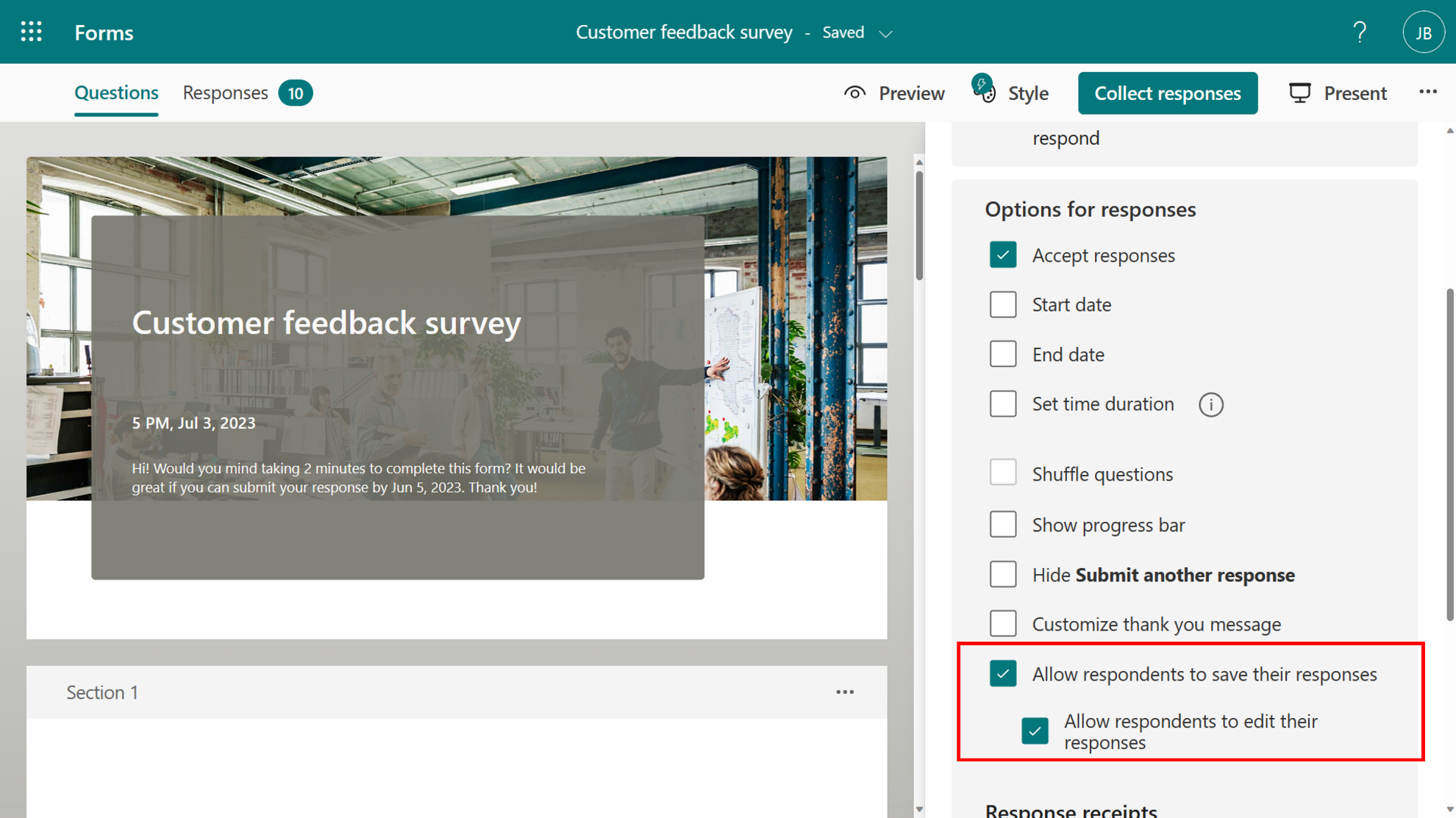
Task: Enable the Start date checkbox
Action: [x=1002, y=304]
